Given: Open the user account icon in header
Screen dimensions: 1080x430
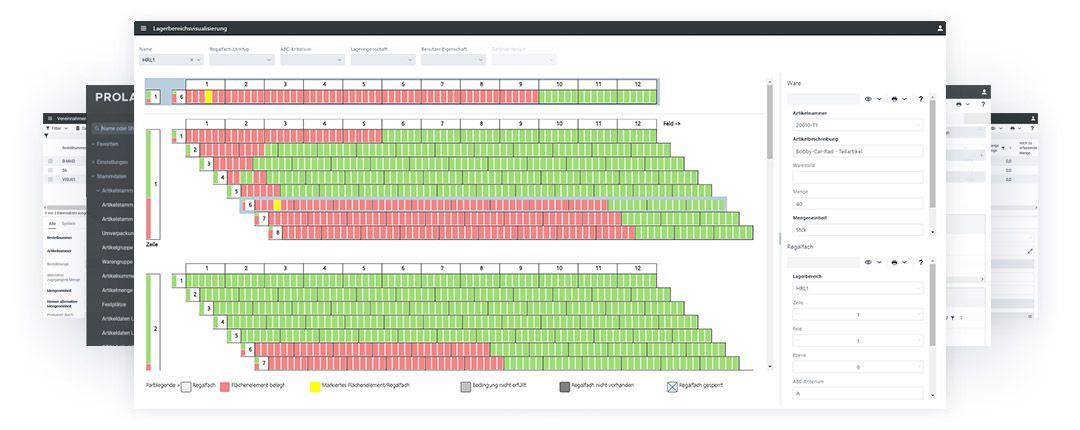Looking at the screenshot, I should click(x=939, y=28).
